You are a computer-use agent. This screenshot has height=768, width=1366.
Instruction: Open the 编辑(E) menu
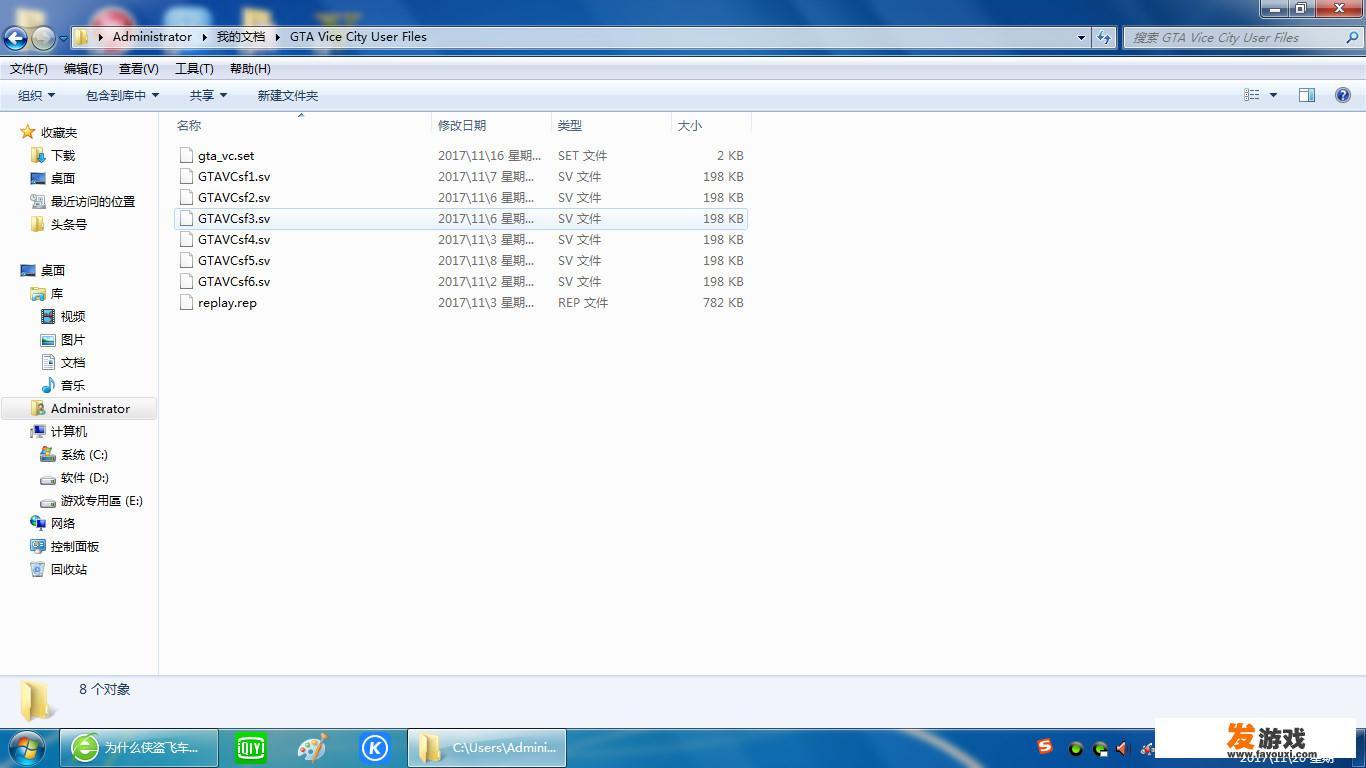coord(83,68)
